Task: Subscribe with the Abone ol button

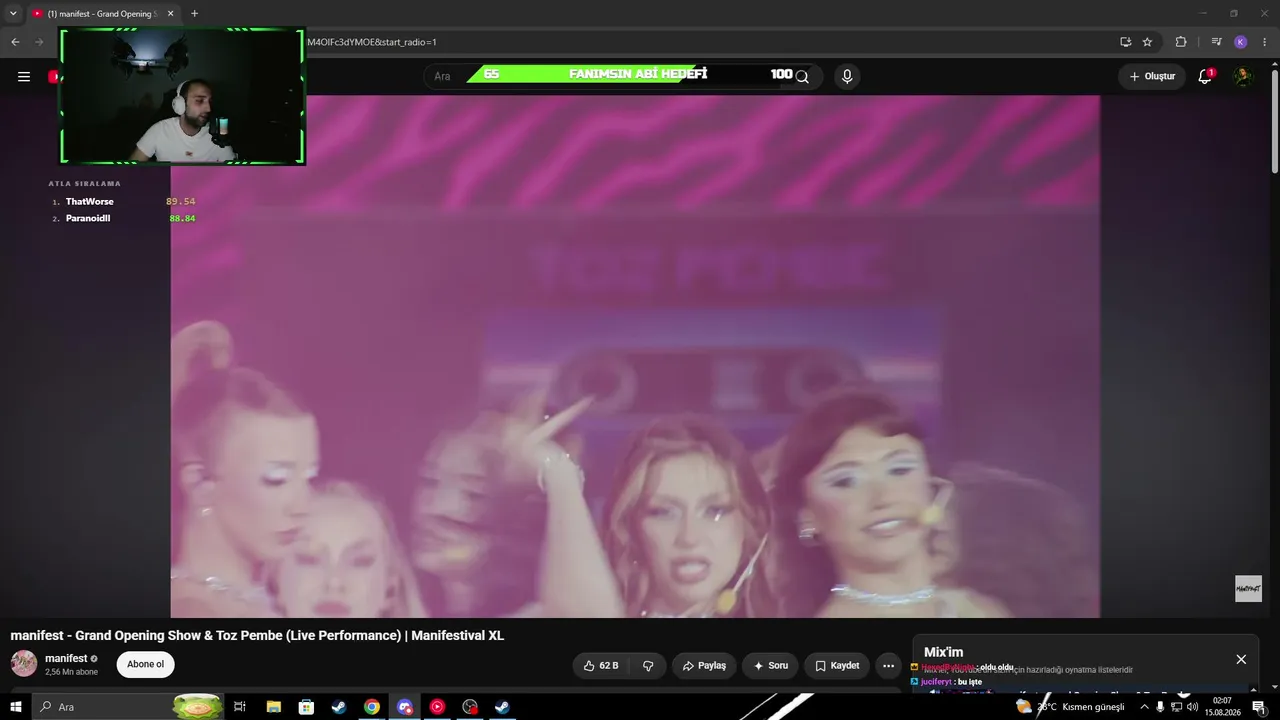Action: 145,664
